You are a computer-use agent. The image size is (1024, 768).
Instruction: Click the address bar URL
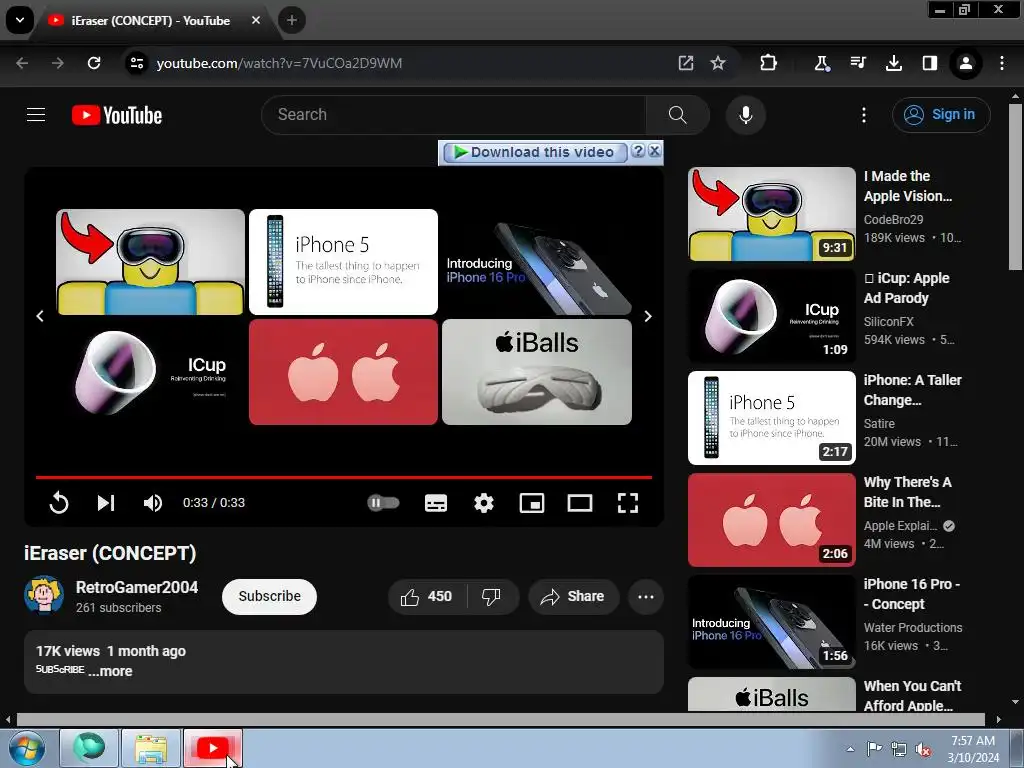click(280, 63)
